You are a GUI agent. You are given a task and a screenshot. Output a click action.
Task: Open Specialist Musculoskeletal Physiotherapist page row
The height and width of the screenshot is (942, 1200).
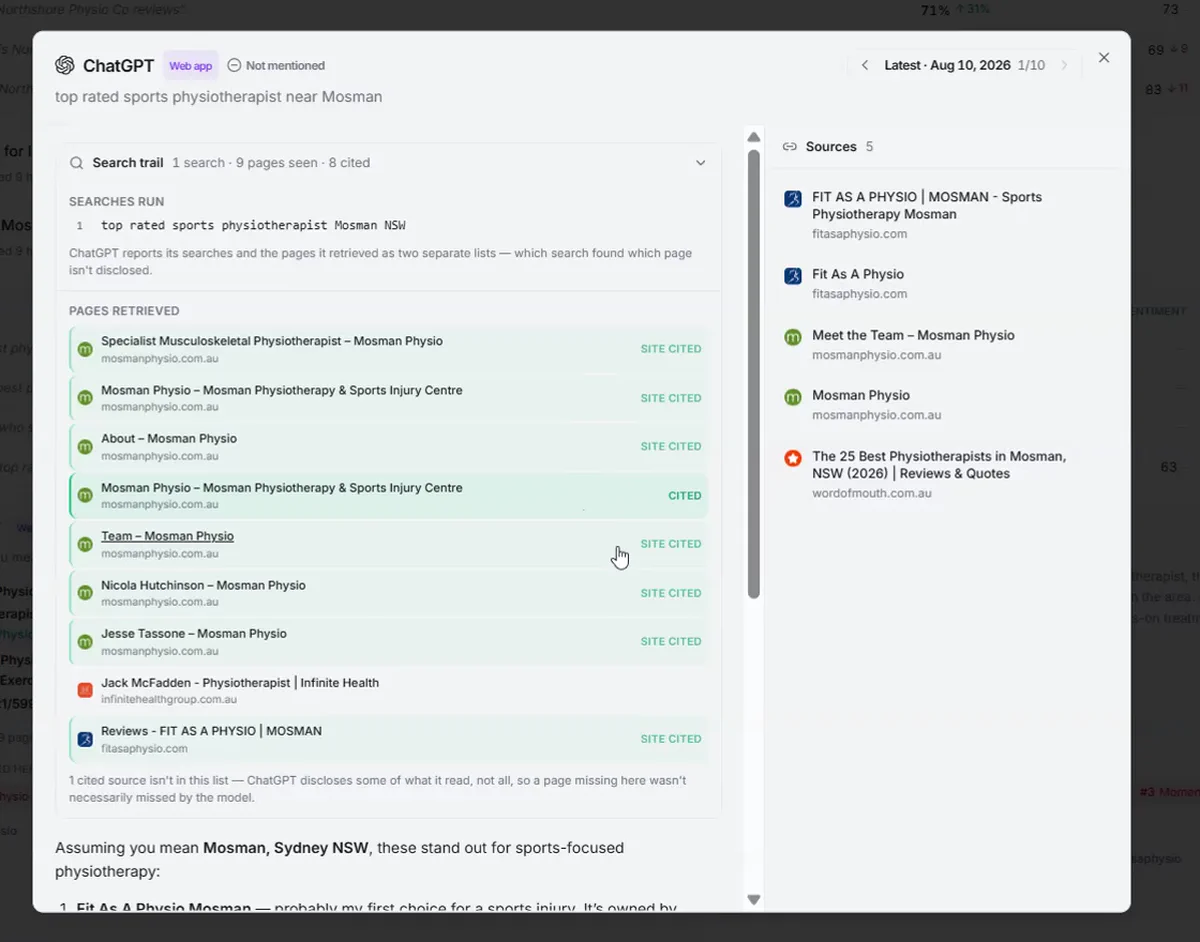[x=388, y=349]
